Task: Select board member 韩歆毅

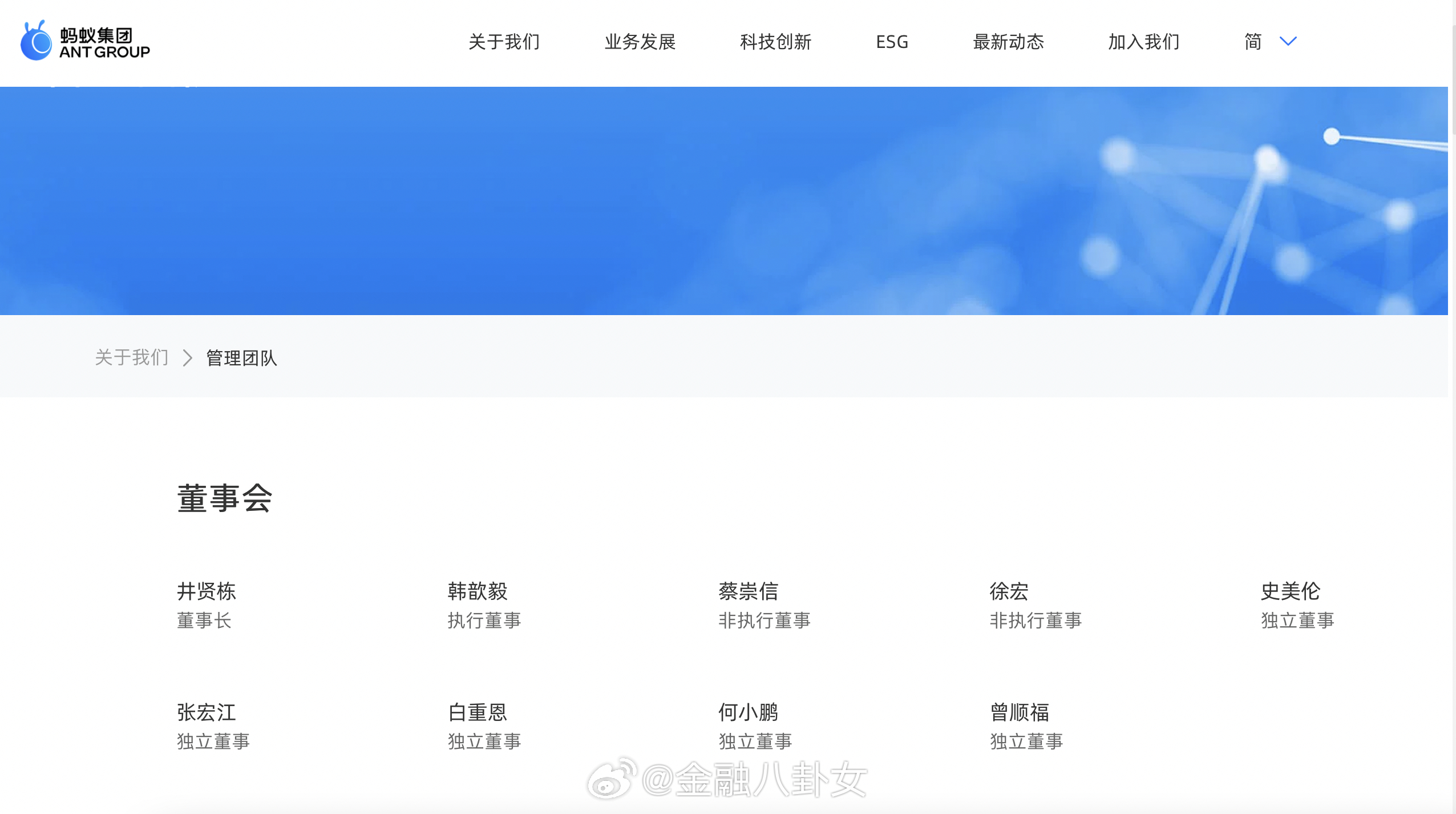Action: pyautogui.click(x=477, y=591)
